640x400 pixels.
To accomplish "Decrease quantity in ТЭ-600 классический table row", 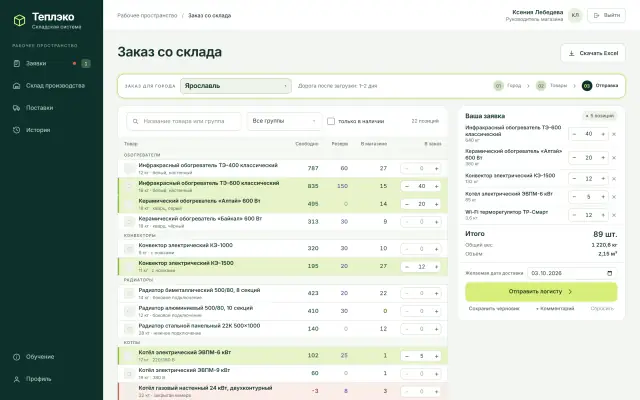I will tap(407, 186).
